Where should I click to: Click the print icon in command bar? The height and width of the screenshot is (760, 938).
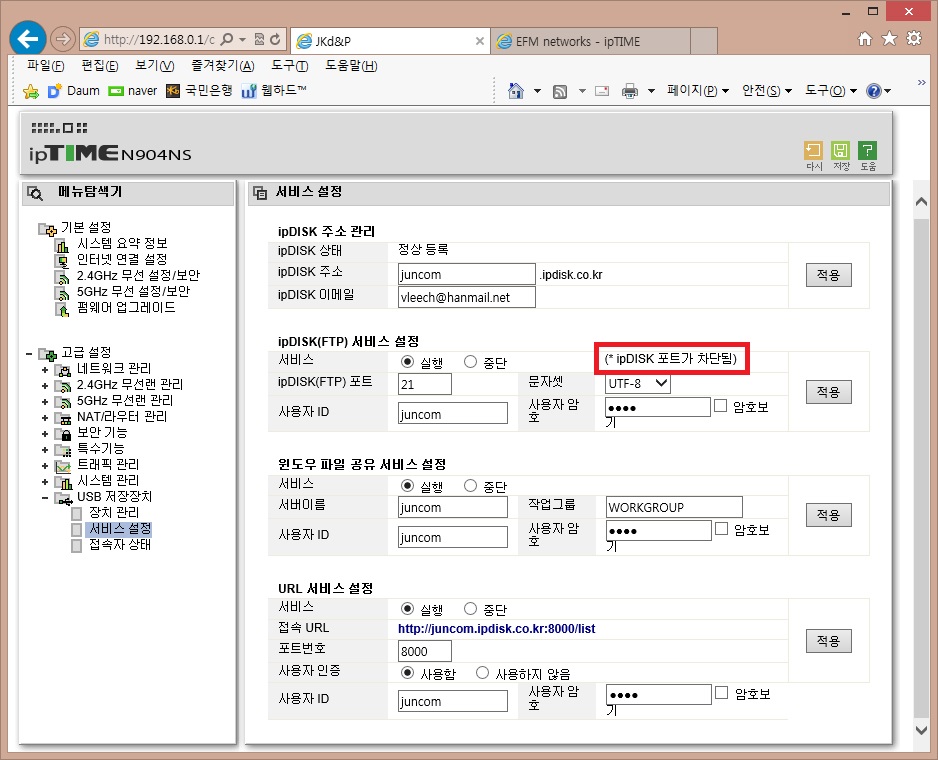point(630,91)
